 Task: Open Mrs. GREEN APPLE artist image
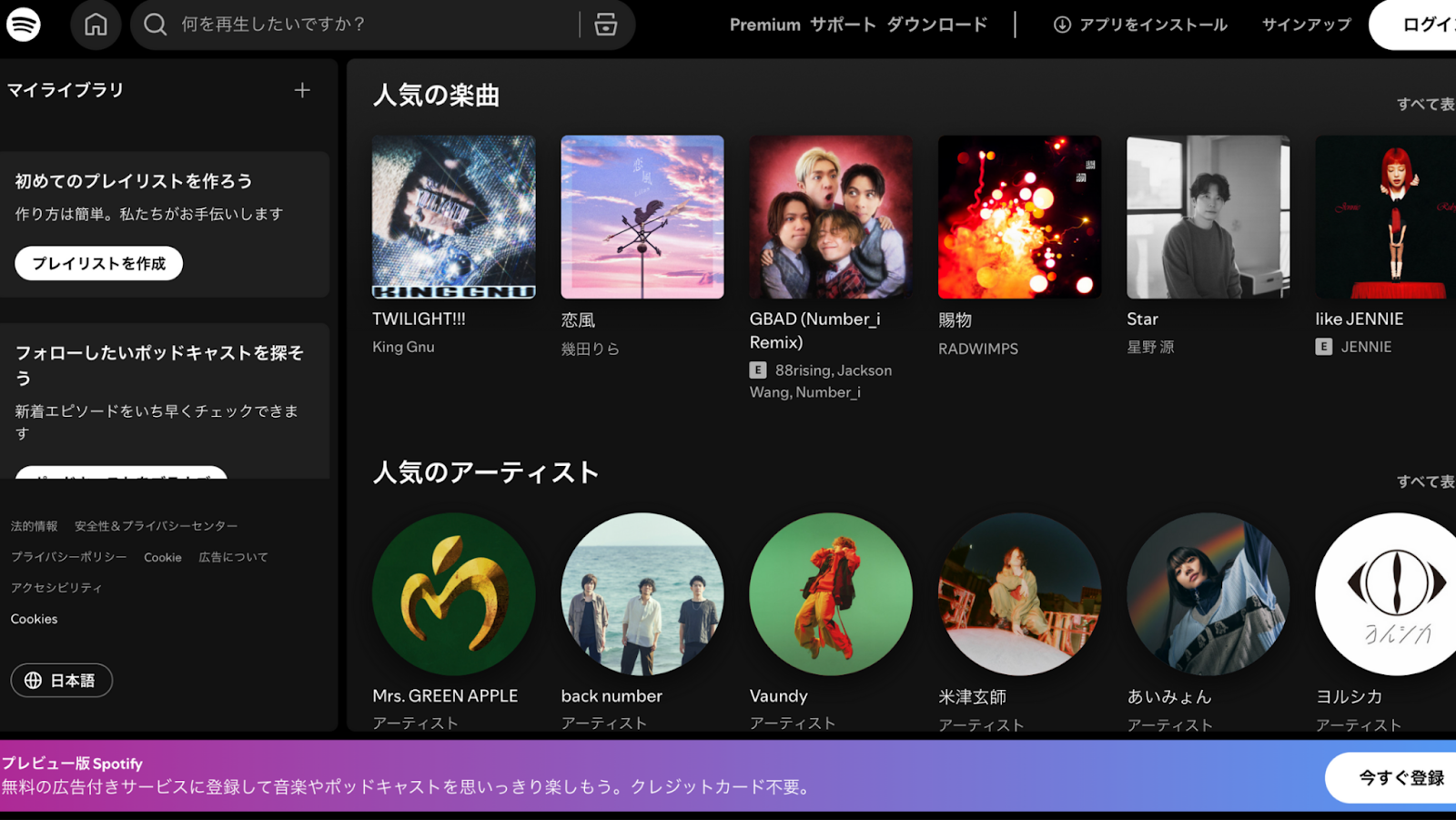pyautogui.click(x=454, y=594)
